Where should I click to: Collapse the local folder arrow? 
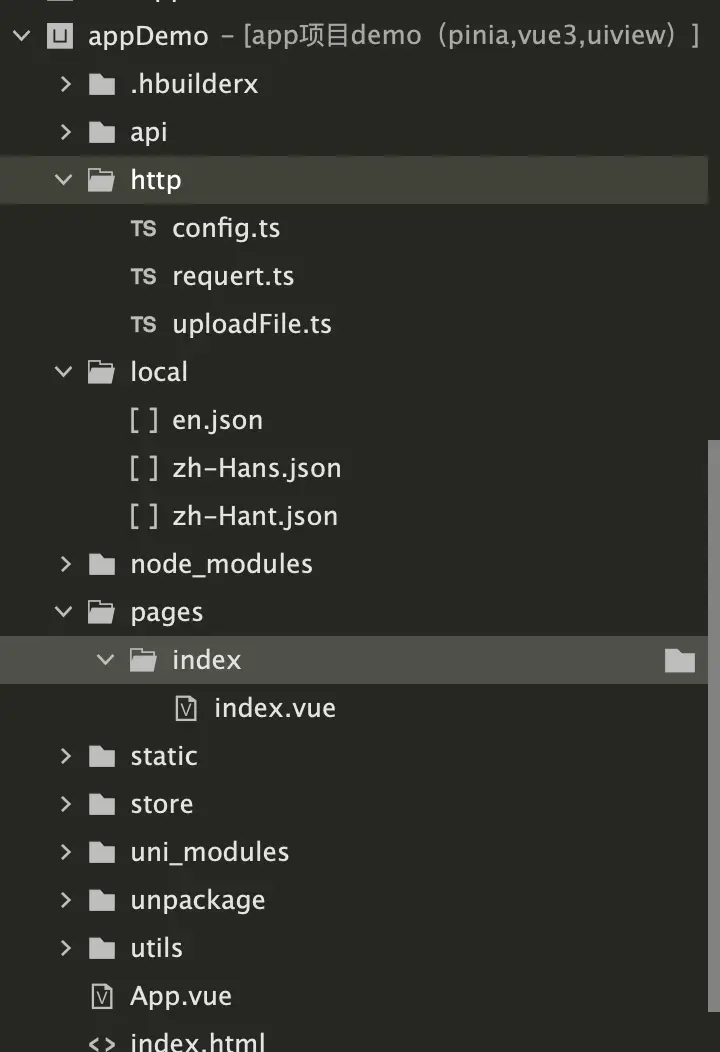click(x=65, y=372)
